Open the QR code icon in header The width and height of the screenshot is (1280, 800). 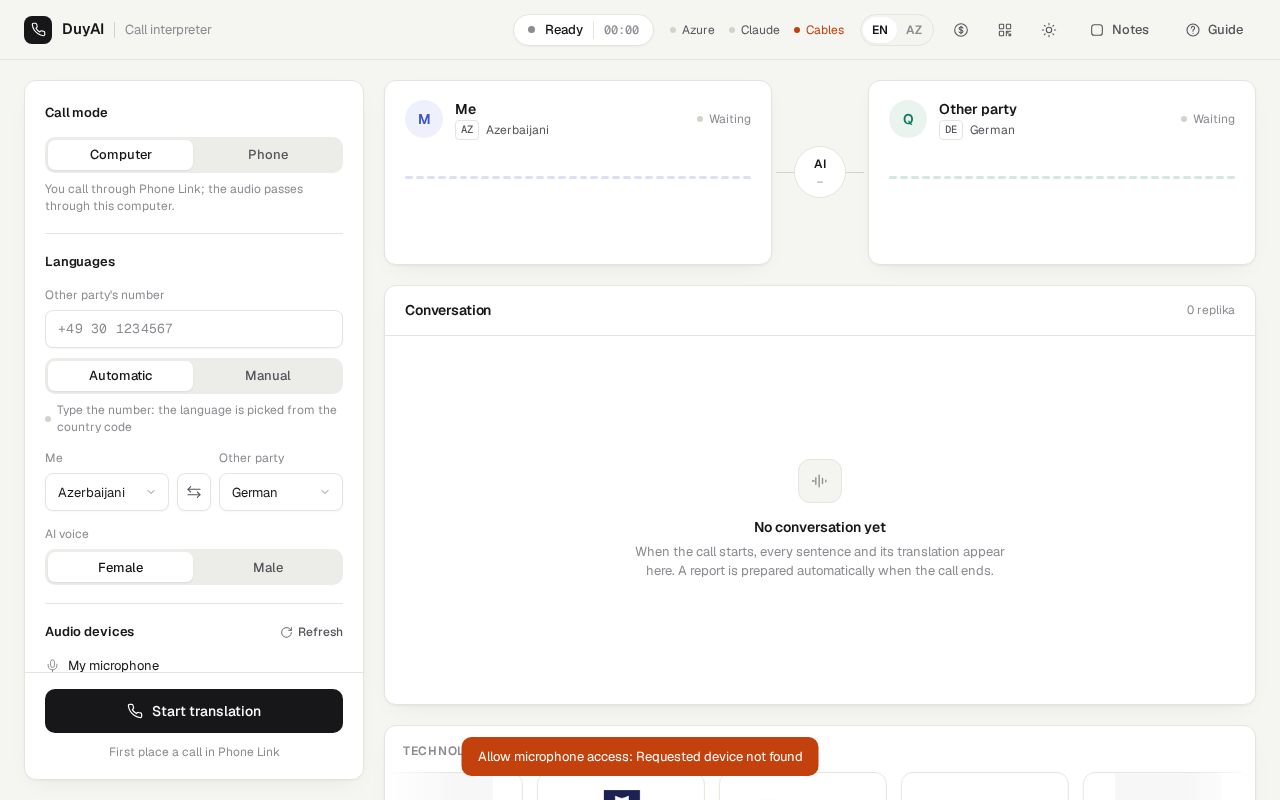(x=1005, y=30)
